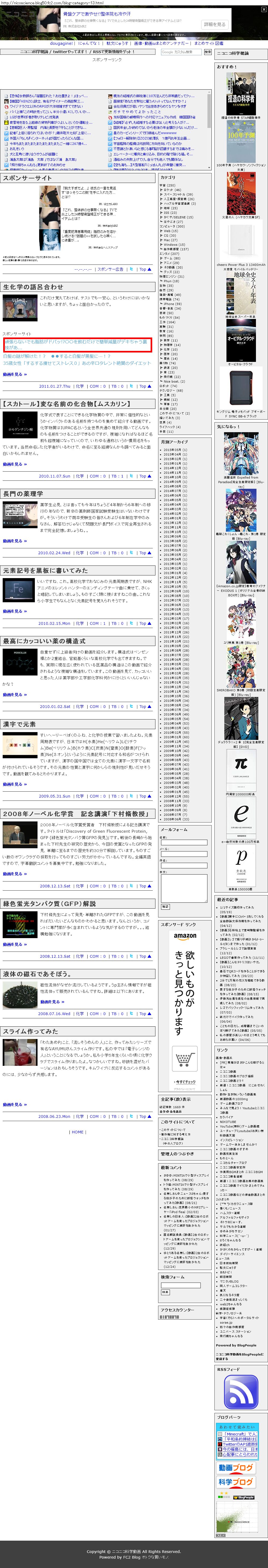Click 検索 button beside Google custom search
The image size is (268, 1568).
tap(208, 52)
